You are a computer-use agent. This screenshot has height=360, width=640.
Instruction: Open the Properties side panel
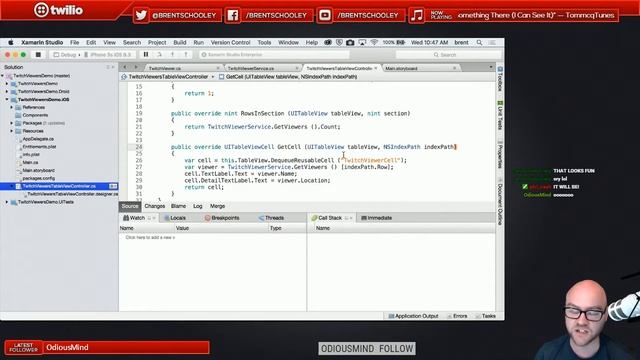coord(500,155)
